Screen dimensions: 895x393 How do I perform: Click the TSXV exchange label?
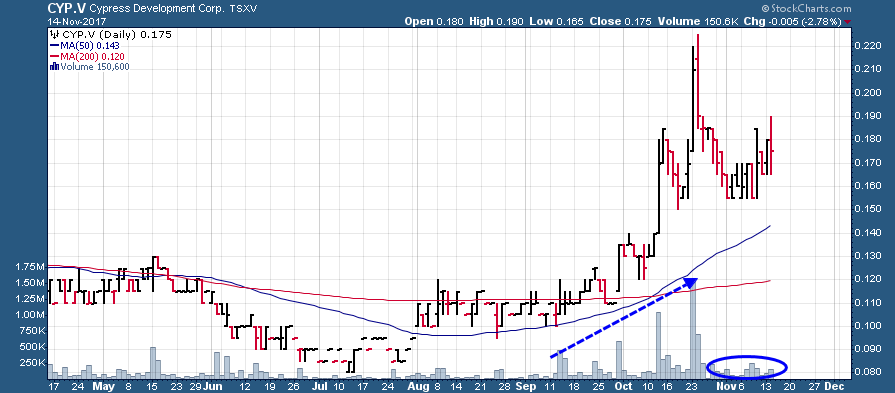point(244,9)
